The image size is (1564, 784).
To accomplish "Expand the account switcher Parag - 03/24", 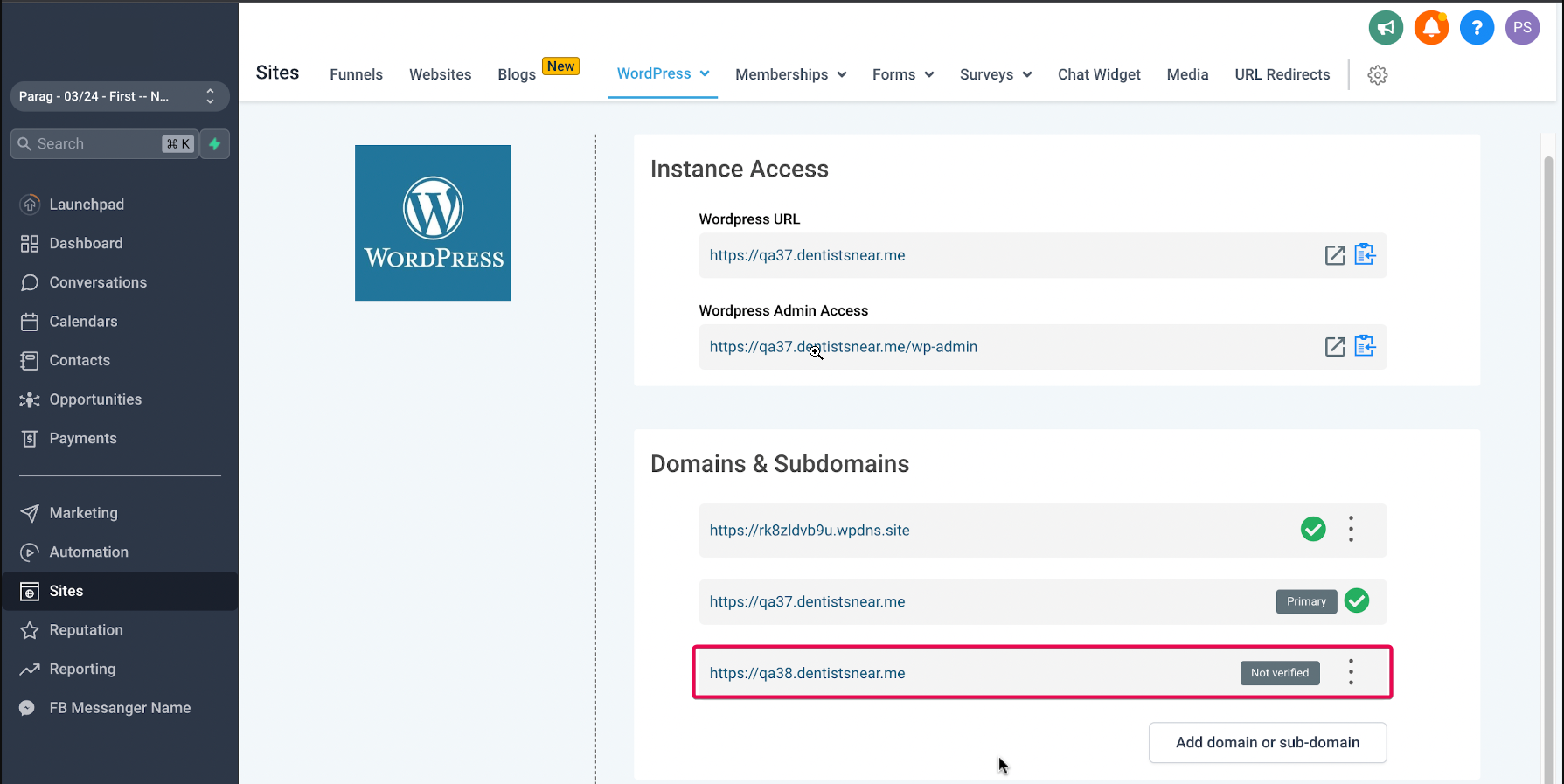I will [x=120, y=96].
